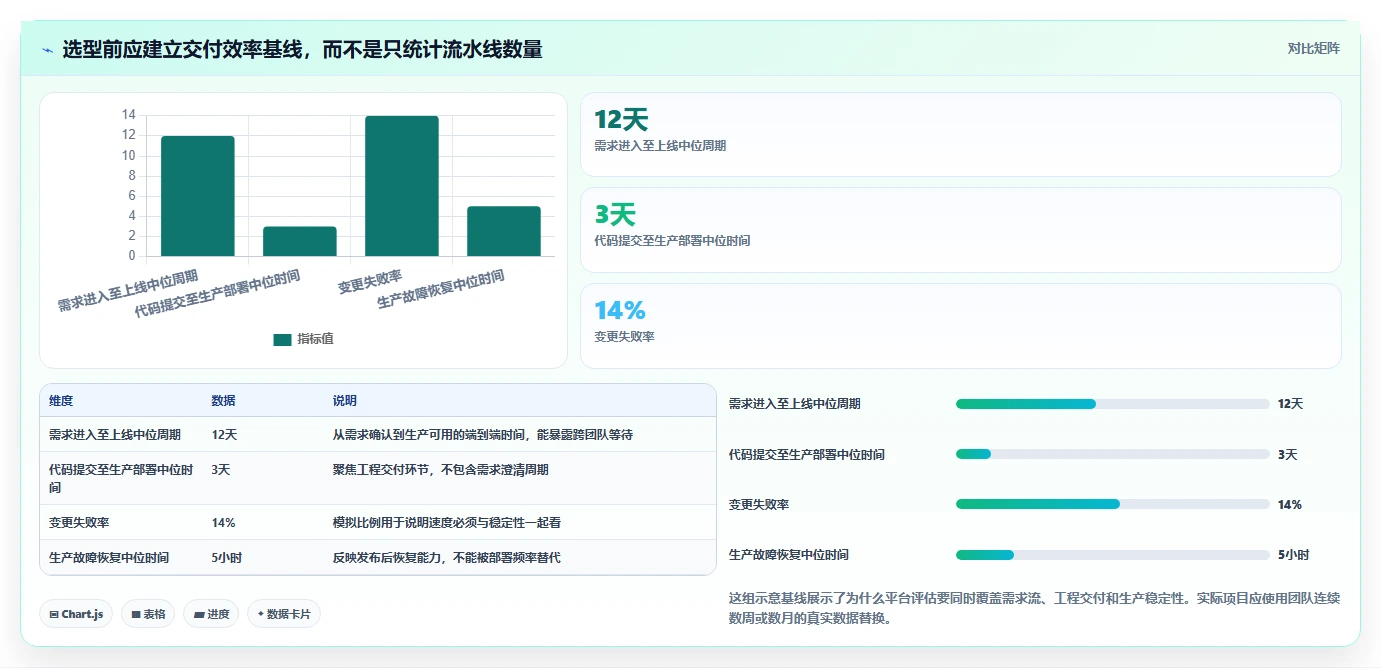Click 需求进入至上线中位周期 caption in data card
The image size is (1381, 668).
[x=660, y=146]
